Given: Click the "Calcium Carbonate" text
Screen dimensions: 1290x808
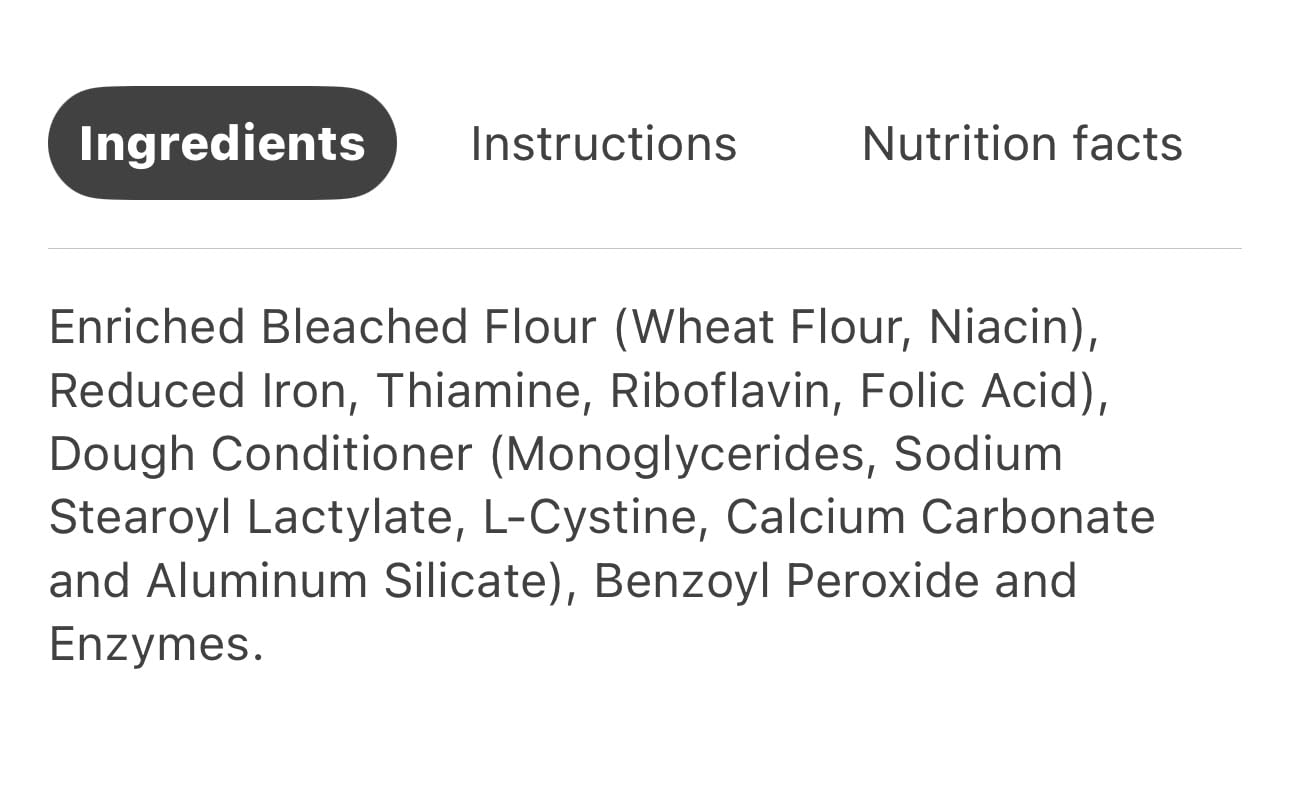Looking at the screenshot, I should pyautogui.click(x=940, y=518).
